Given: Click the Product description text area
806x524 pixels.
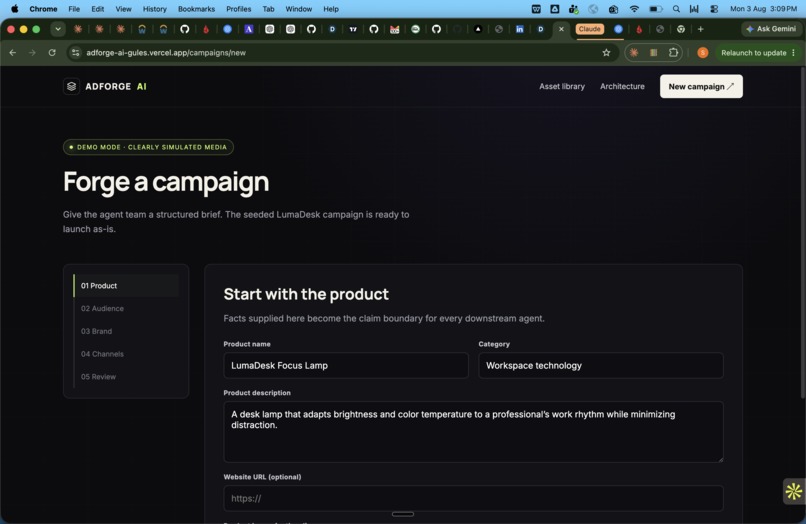Looking at the screenshot, I should [x=473, y=432].
